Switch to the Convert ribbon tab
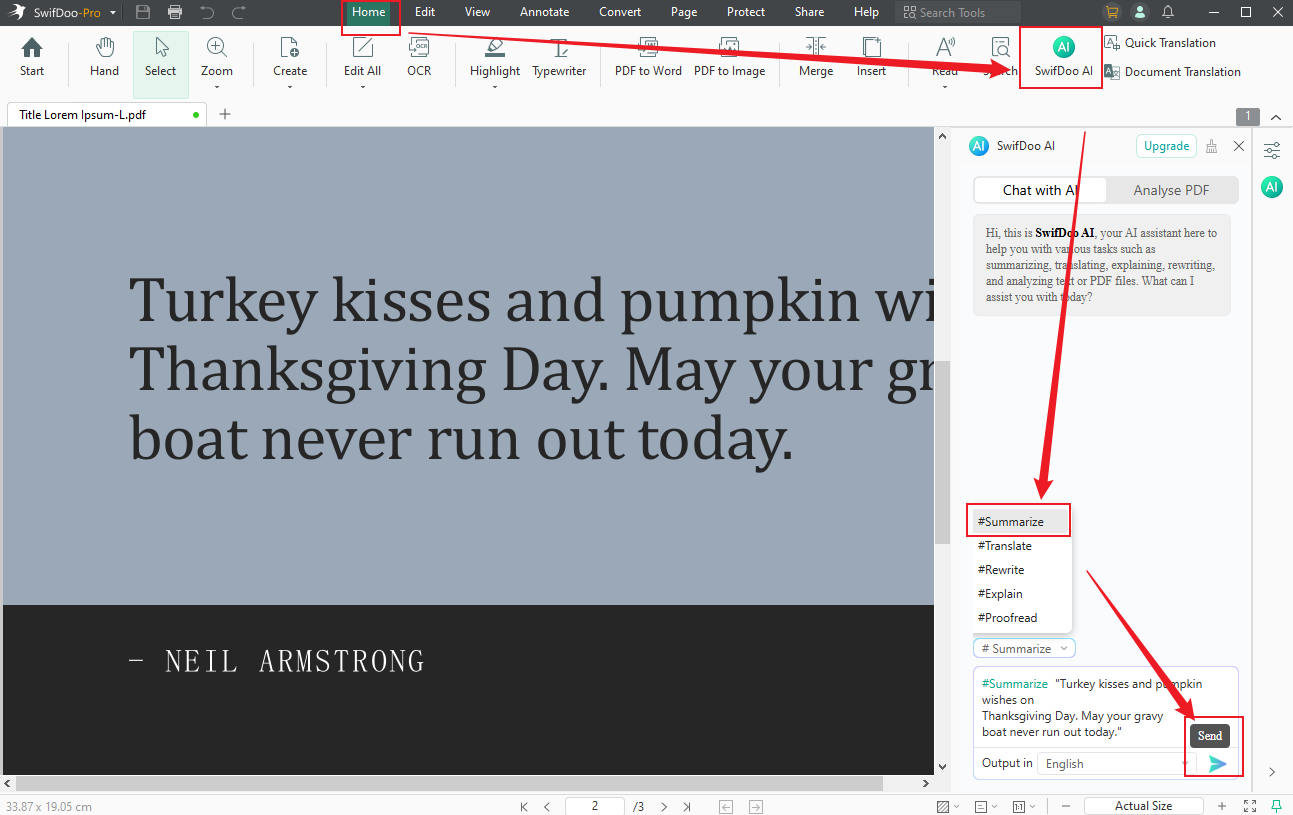Viewport: 1293px width, 815px height. pos(619,12)
